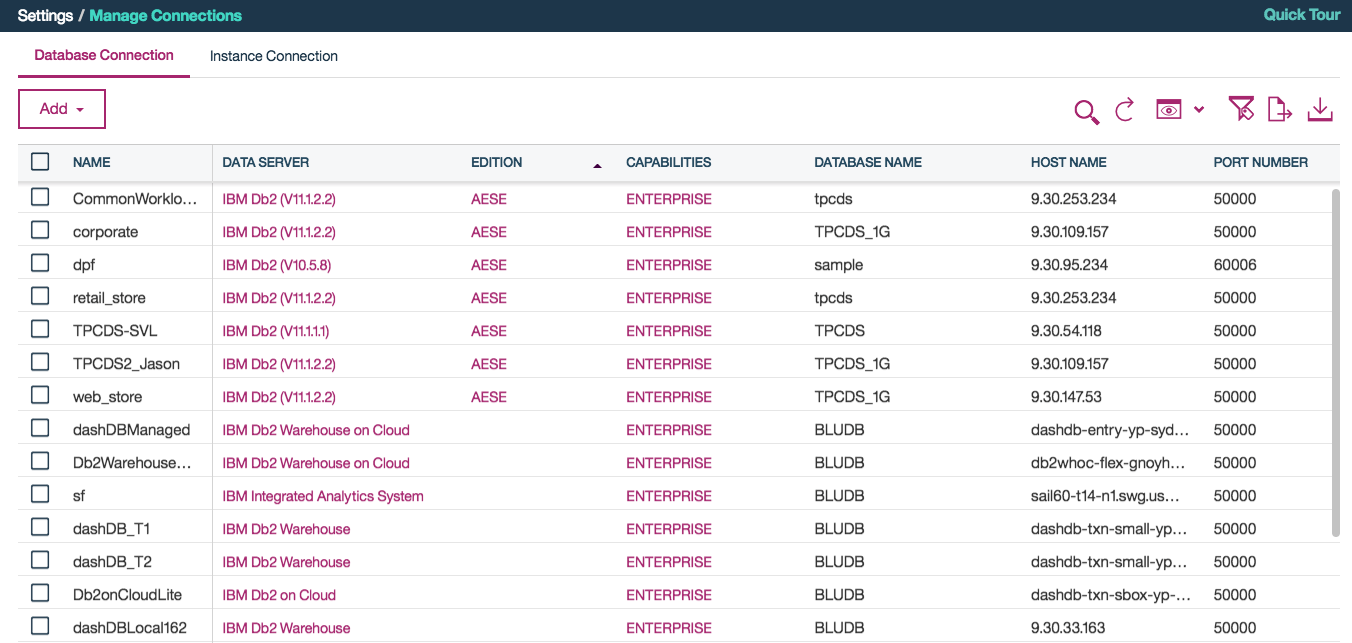This screenshot has height=643, width=1352.
Task: Click host name 9.30.33.163
Action: pyautogui.click(x=1069, y=628)
